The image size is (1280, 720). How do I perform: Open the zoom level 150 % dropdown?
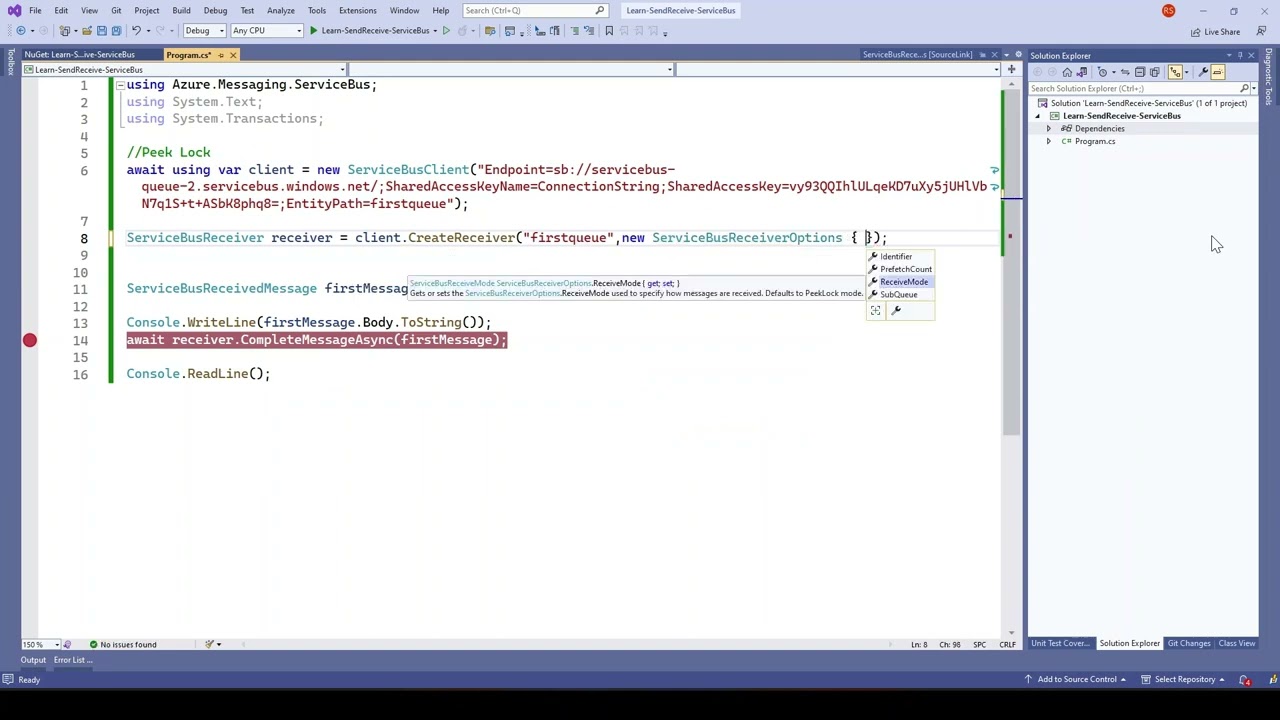pyautogui.click(x=39, y=645)
